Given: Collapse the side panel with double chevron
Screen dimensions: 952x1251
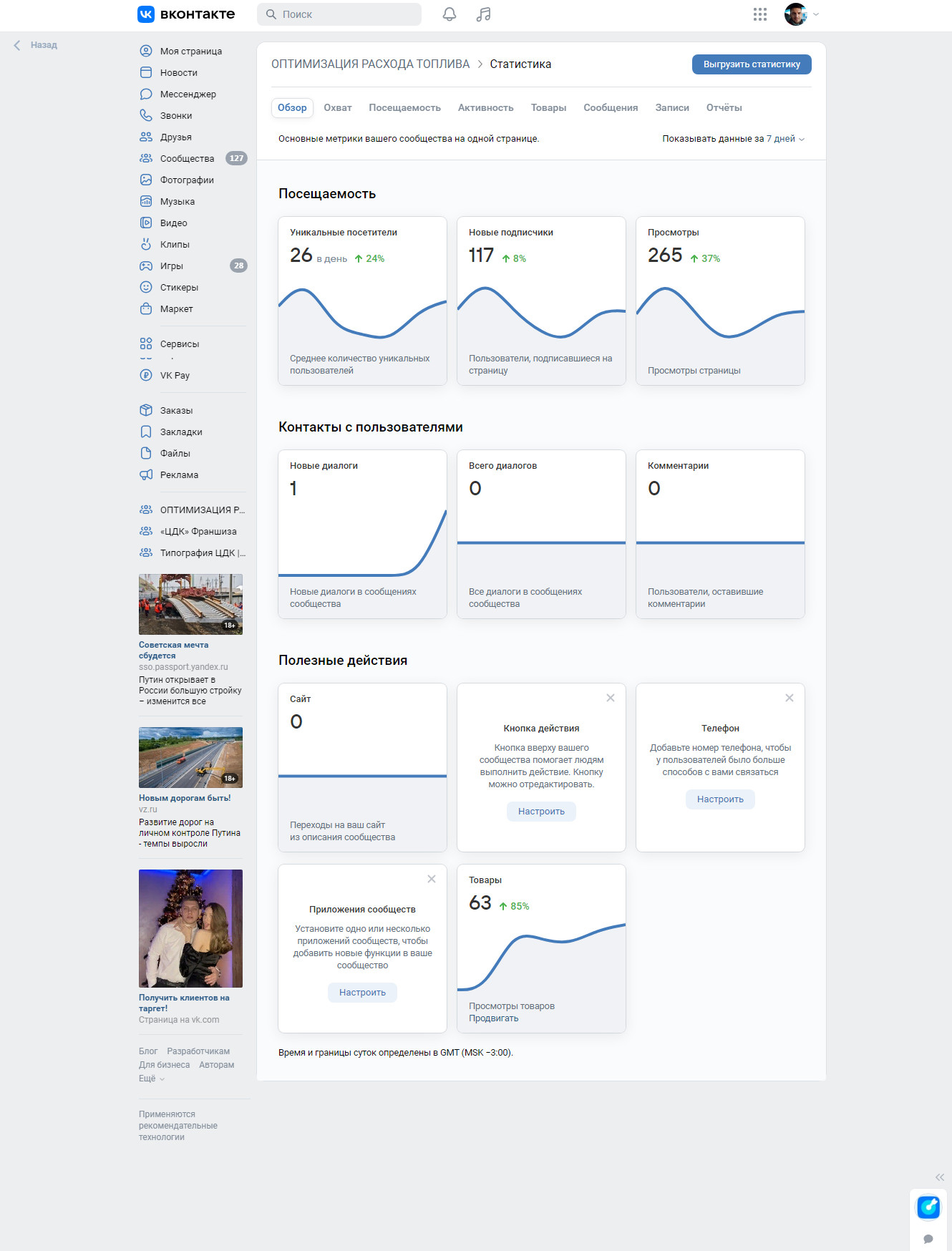Looking at the screenshot, I should (x=940, y=1177).
